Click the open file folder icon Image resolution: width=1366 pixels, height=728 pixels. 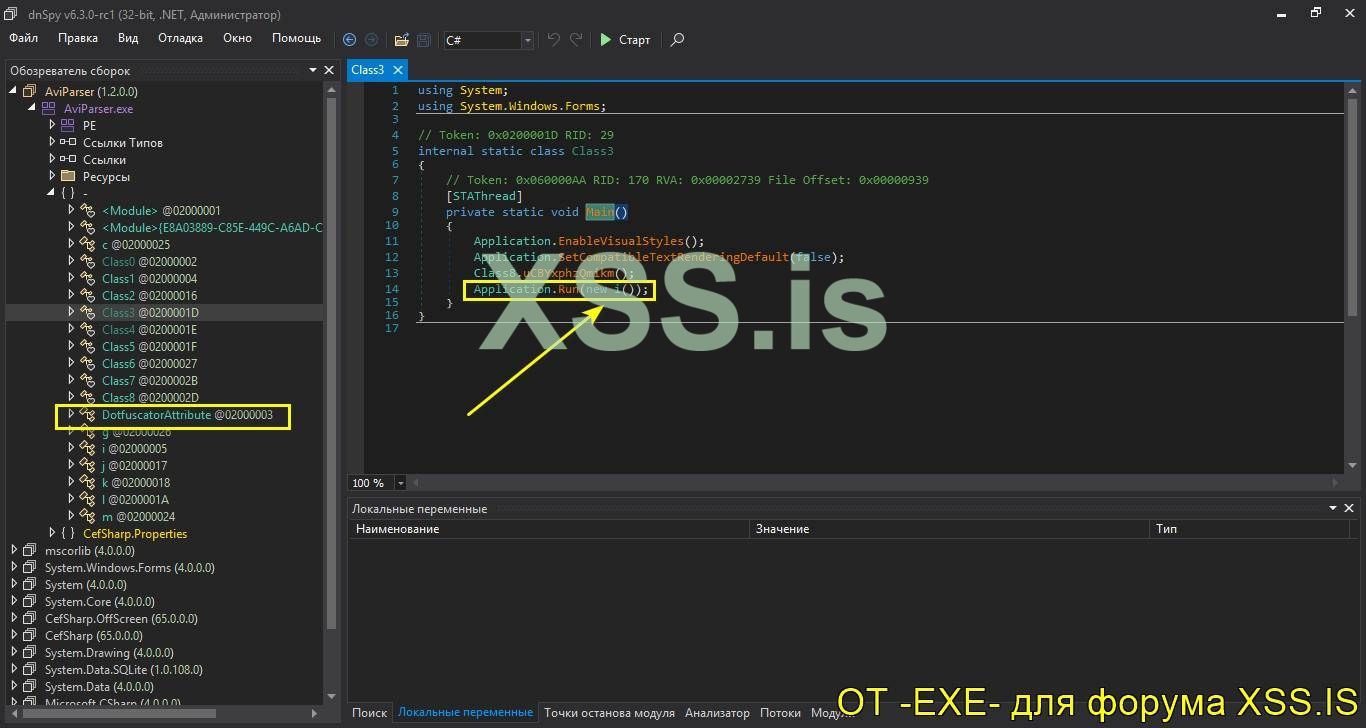coord(401,40)
